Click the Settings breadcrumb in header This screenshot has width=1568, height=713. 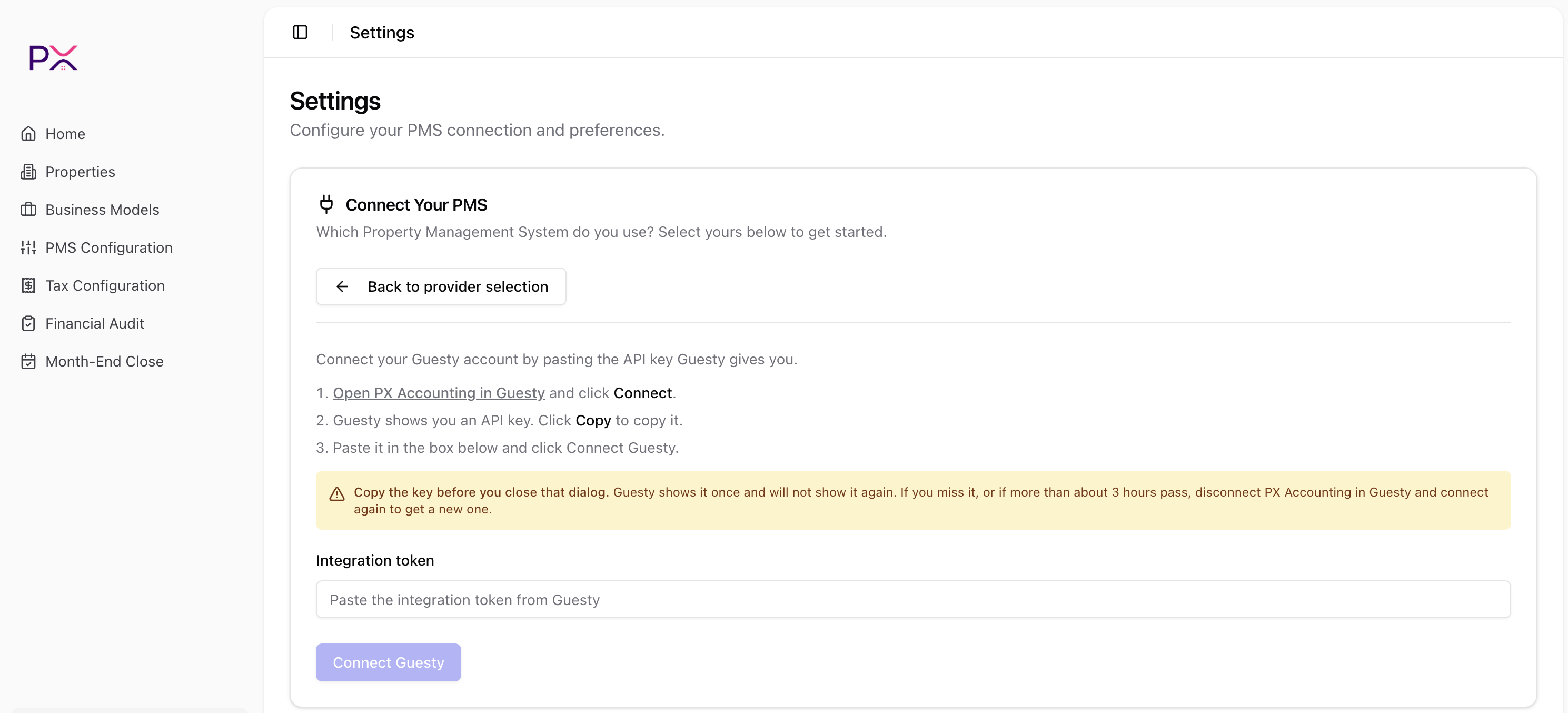point(382,32)
